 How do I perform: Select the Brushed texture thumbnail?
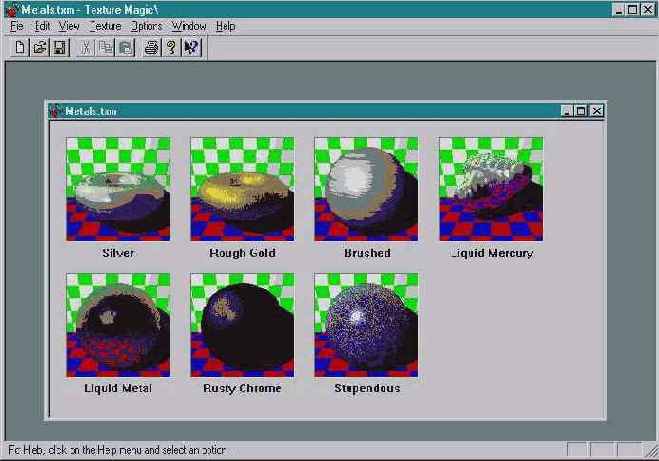(366, 189)
